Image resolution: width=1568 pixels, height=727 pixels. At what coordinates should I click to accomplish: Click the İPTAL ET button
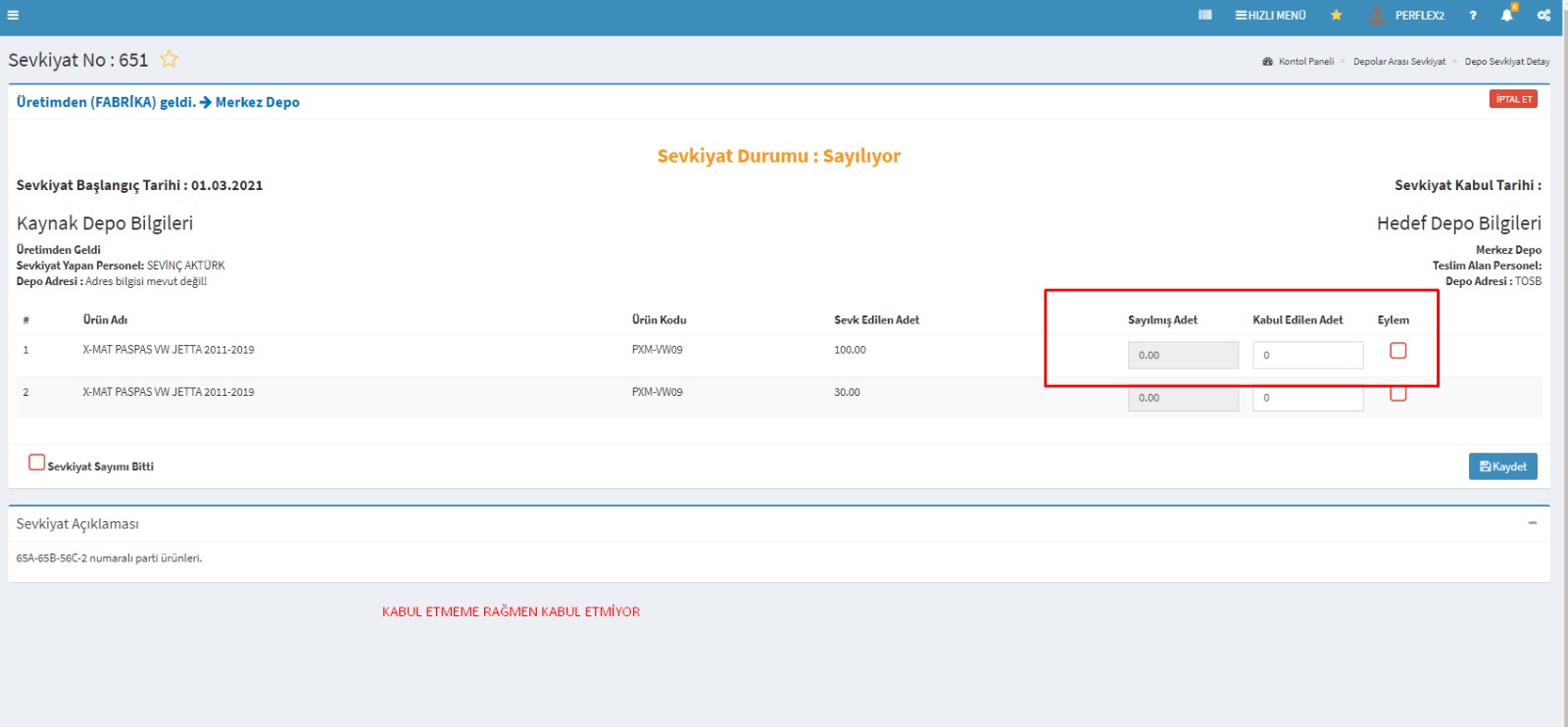tap(1513, 99)
